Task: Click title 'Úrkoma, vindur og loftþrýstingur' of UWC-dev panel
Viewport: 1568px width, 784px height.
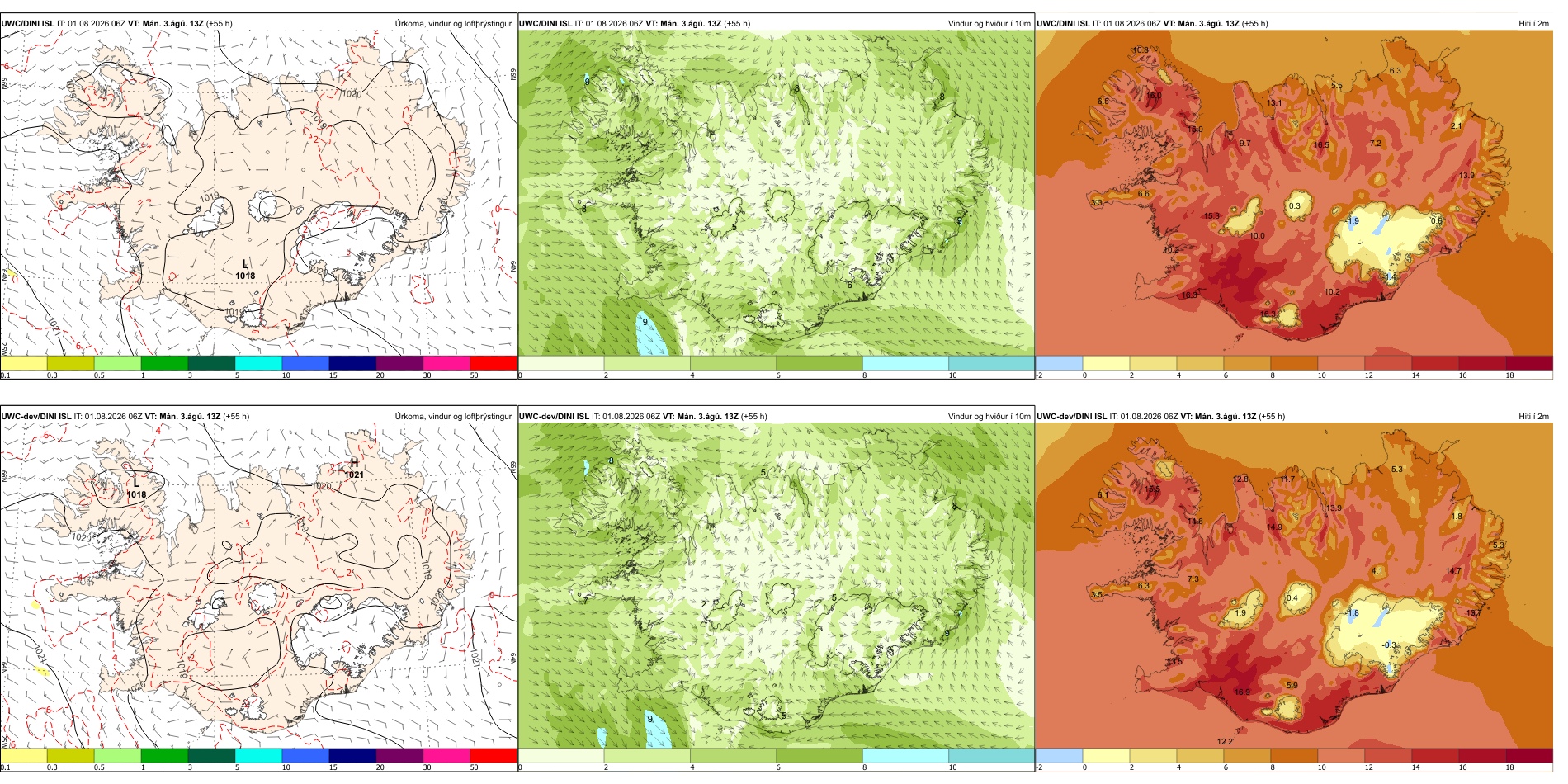Action: coord(453,416)
